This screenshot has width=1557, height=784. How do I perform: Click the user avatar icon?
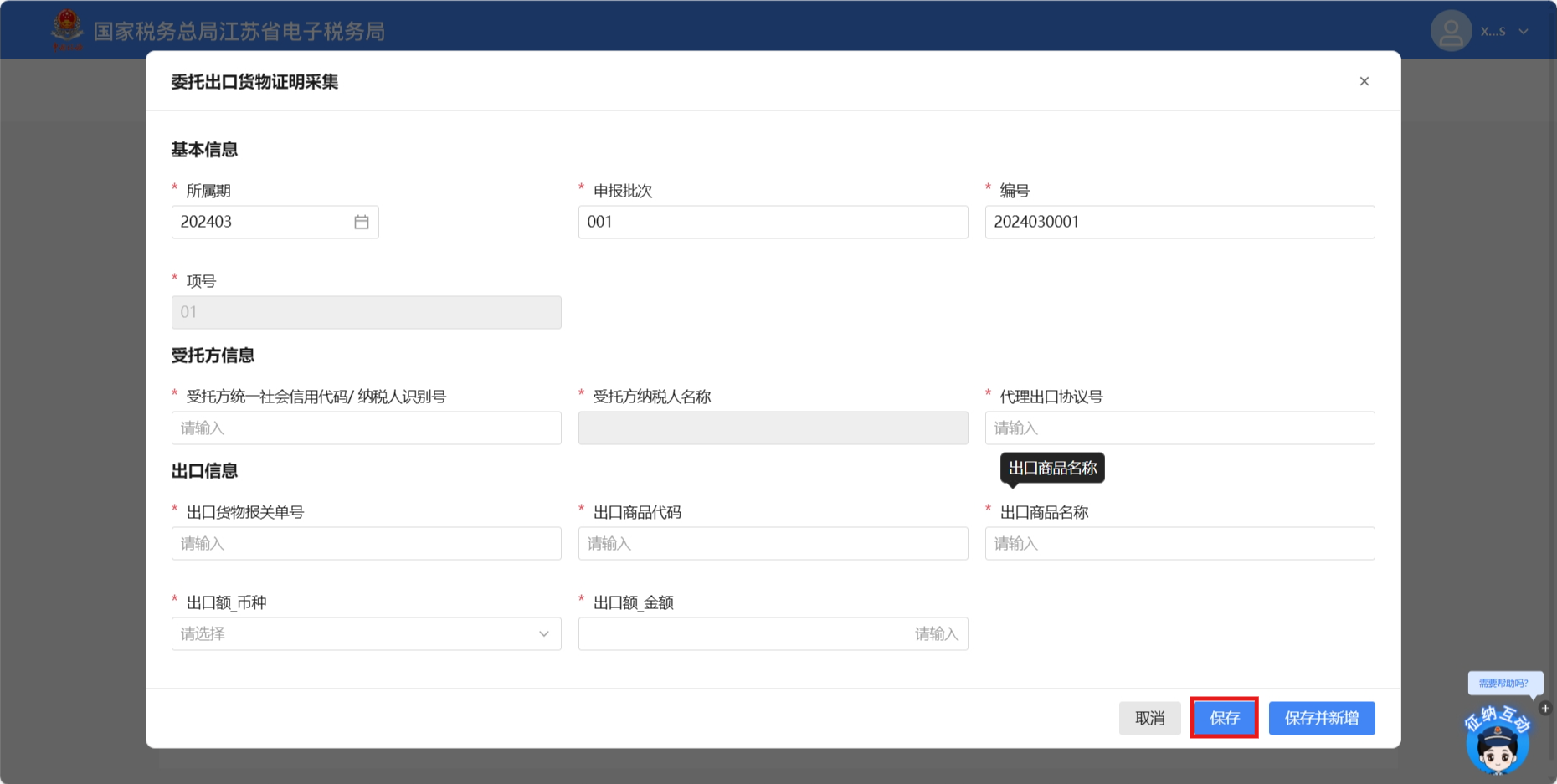(x=1450, y=31)
